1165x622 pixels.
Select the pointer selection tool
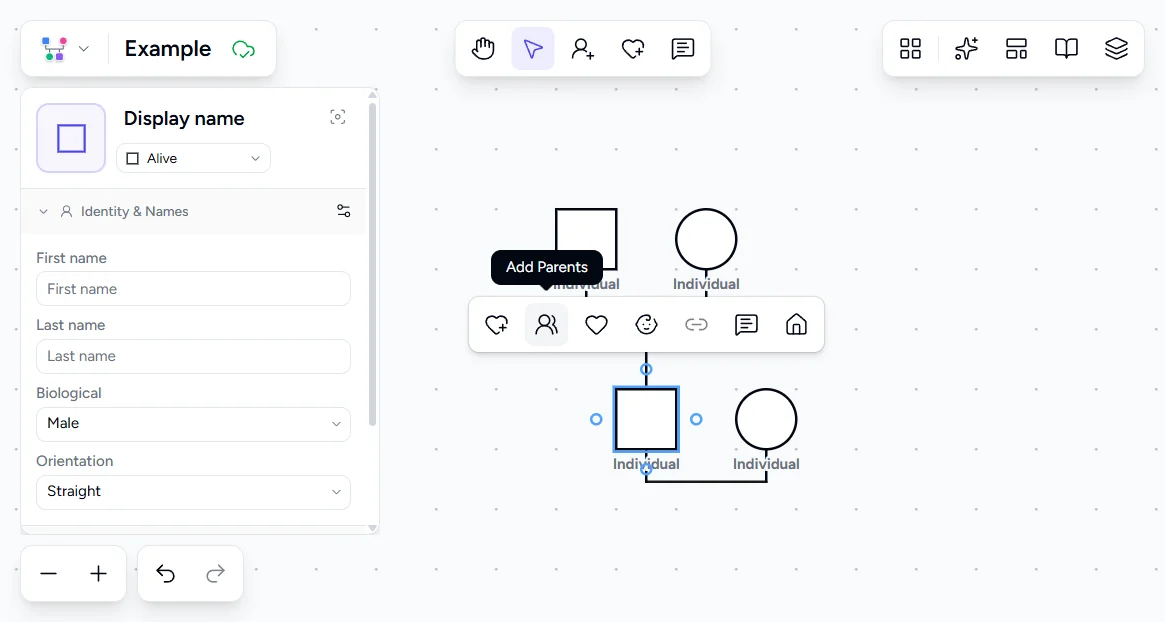(x=533, y=49)
